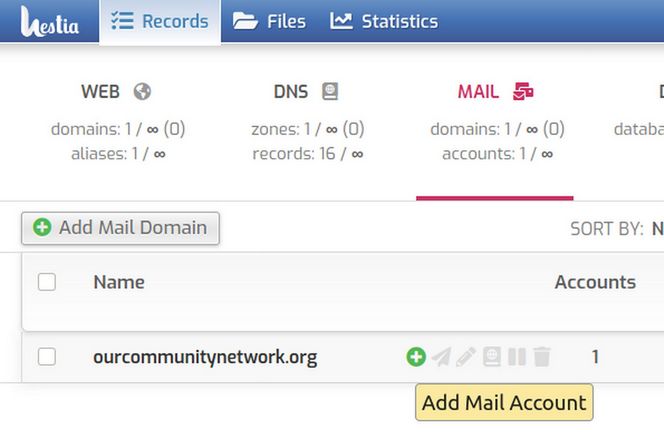
Task: Open the Records tab
Action: click(160, 21)
